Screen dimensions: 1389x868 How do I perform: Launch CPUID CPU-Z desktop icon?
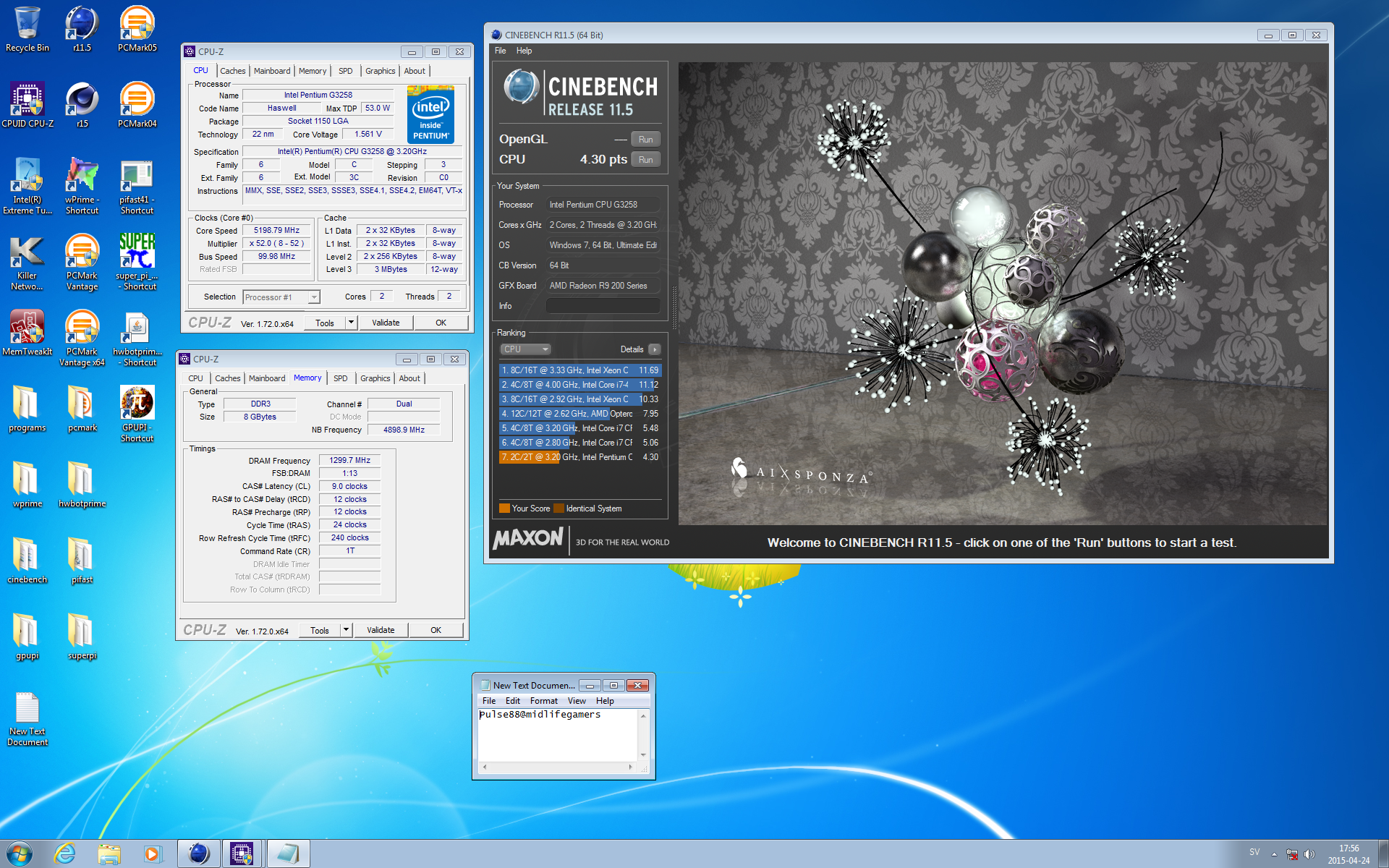pyautogui.click(x=27, y=105)
